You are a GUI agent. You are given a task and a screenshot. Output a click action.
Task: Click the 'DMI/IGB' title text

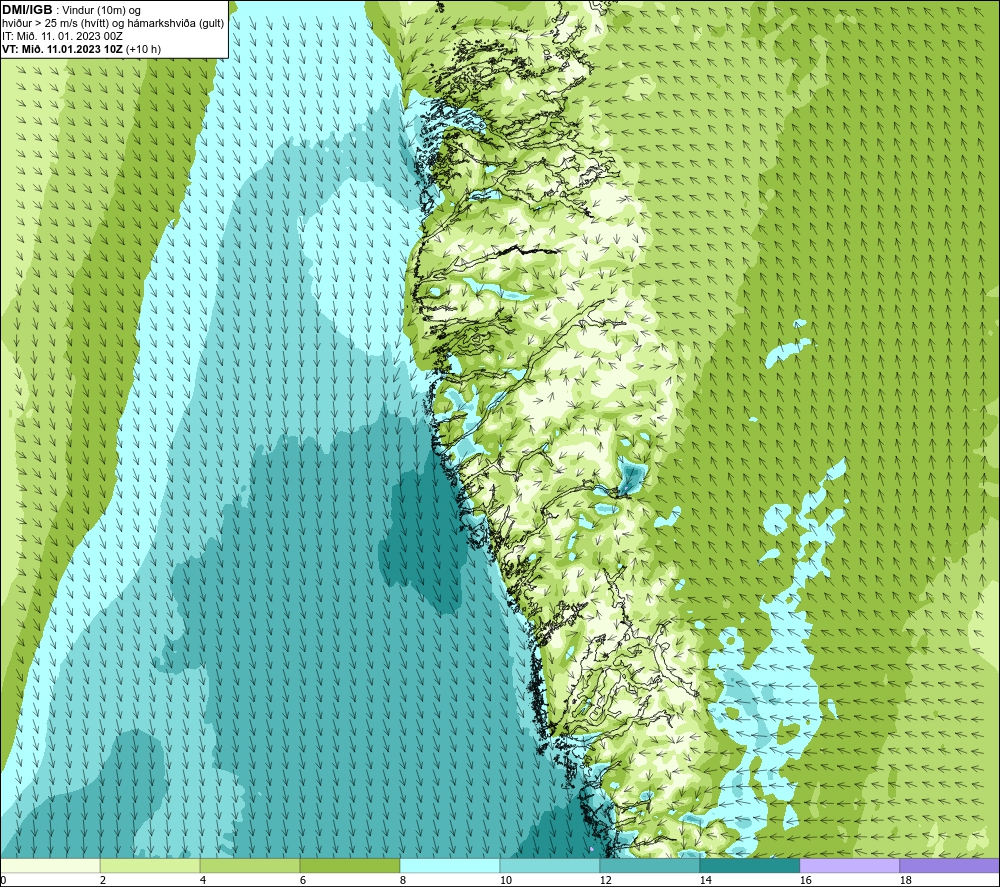(27, 10)
